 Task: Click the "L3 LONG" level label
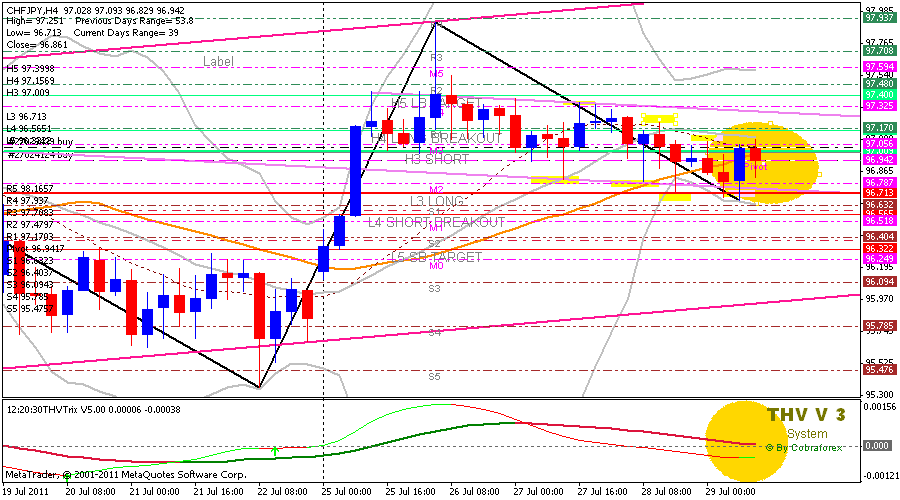tap(436, 201)
